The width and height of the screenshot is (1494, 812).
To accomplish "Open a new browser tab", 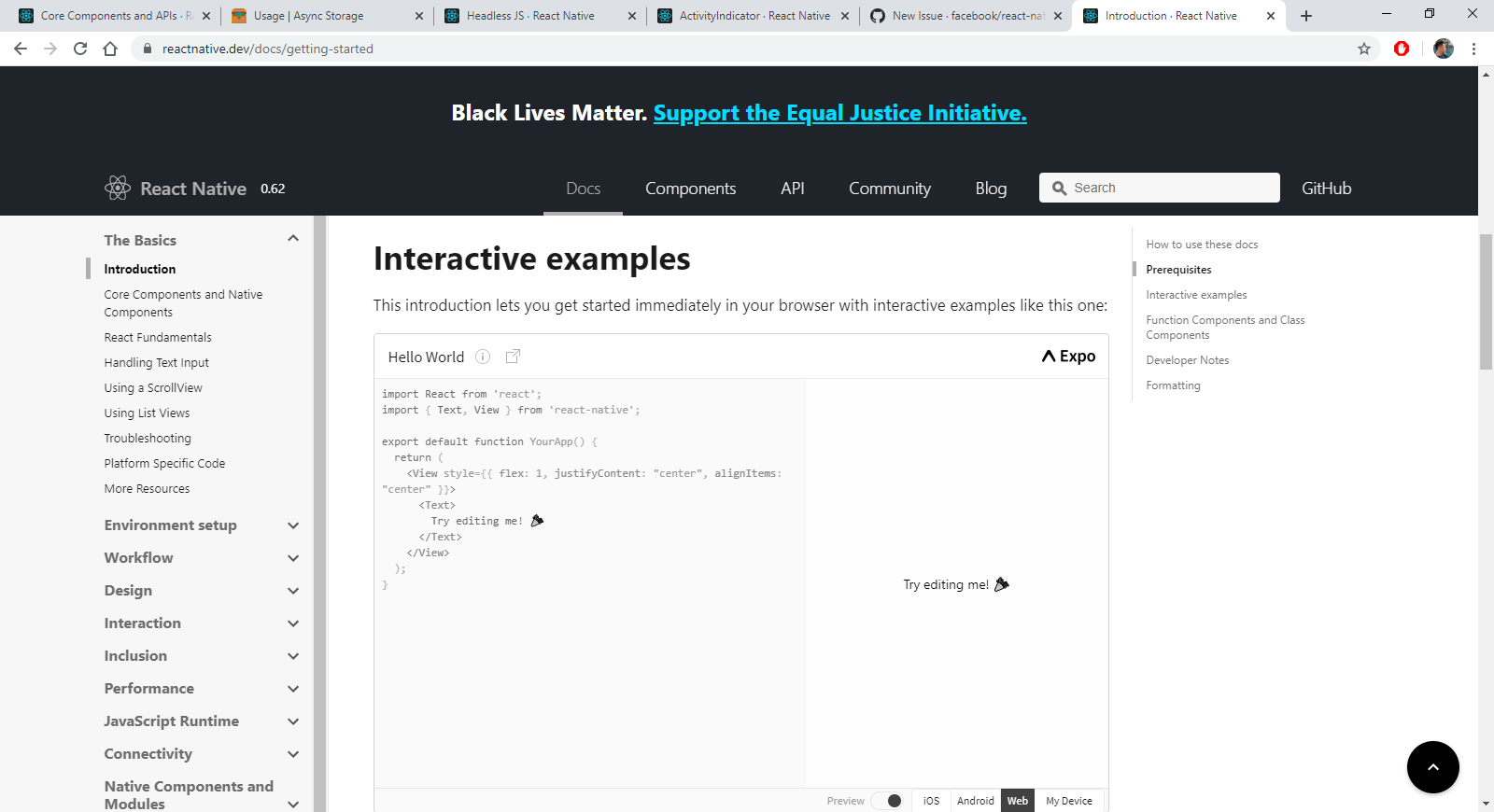I will click(x=1306, y=16).
